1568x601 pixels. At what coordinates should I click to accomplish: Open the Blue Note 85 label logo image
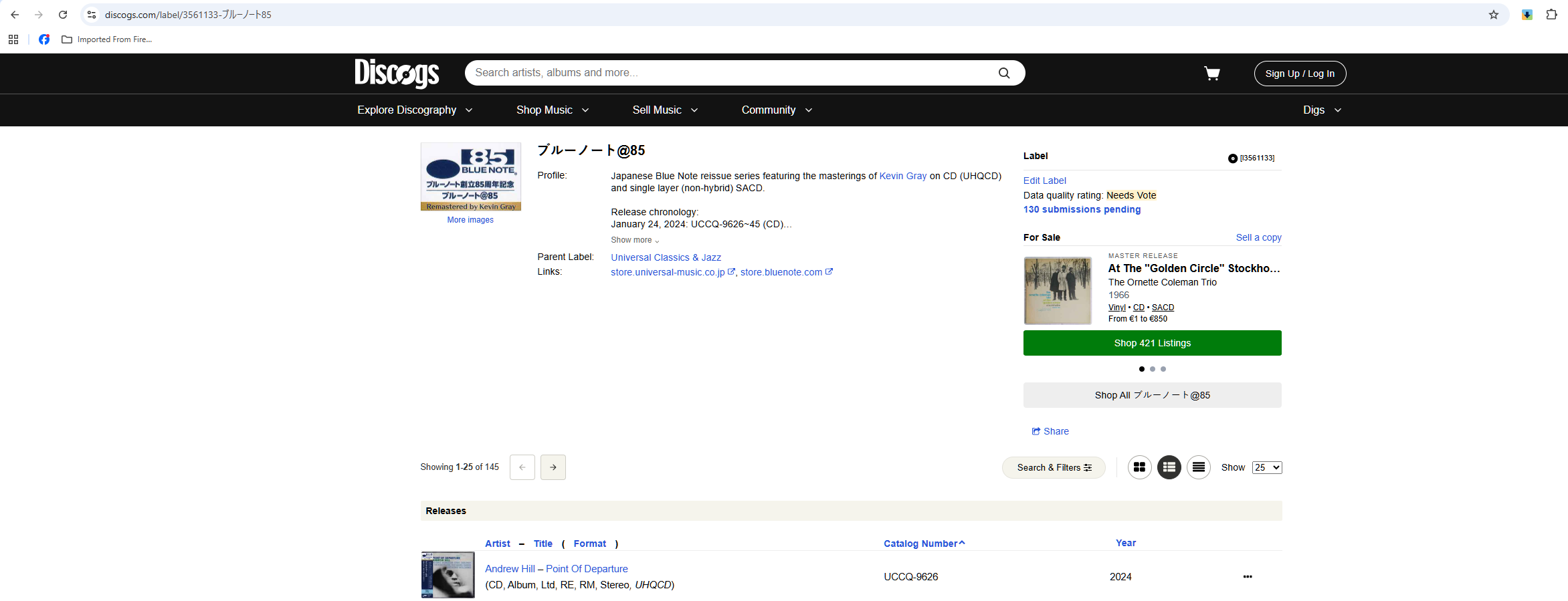coord(470,176)
